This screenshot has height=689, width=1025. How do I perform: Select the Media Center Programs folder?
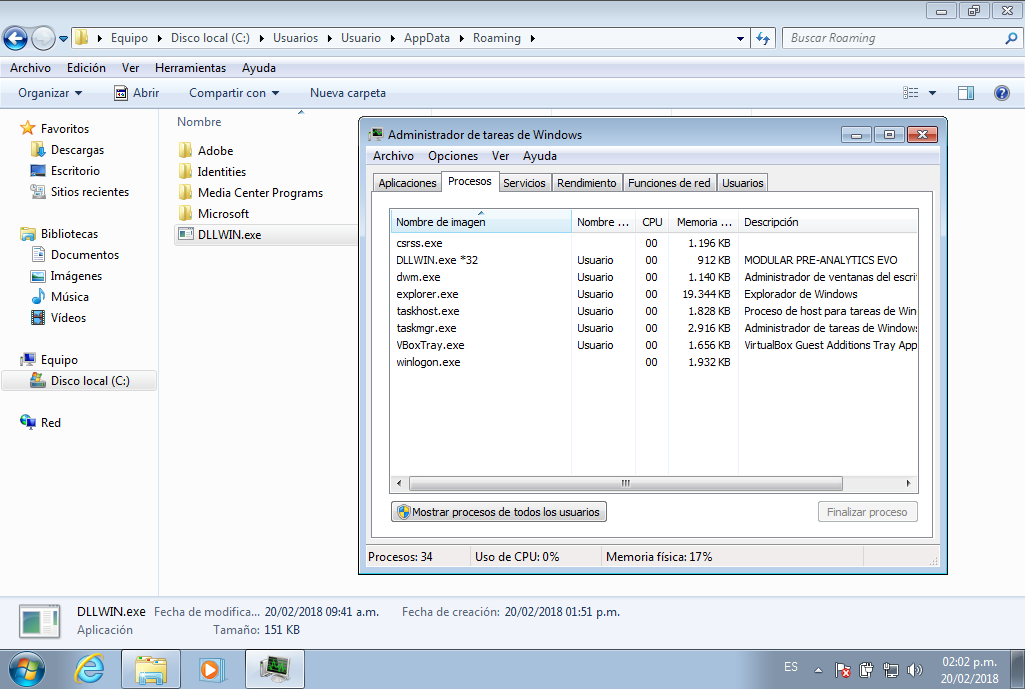[251, 192]
